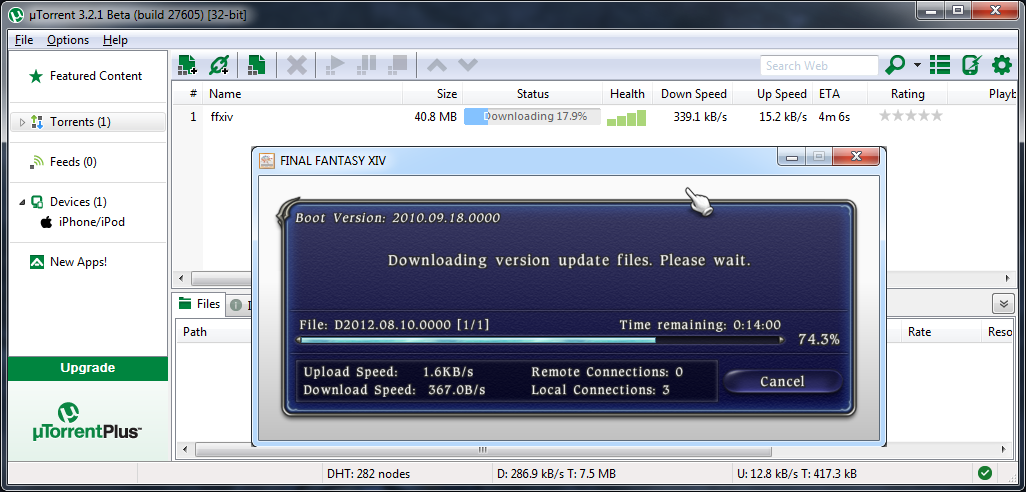Click the Create New Torrent icon

coord(257,66)
